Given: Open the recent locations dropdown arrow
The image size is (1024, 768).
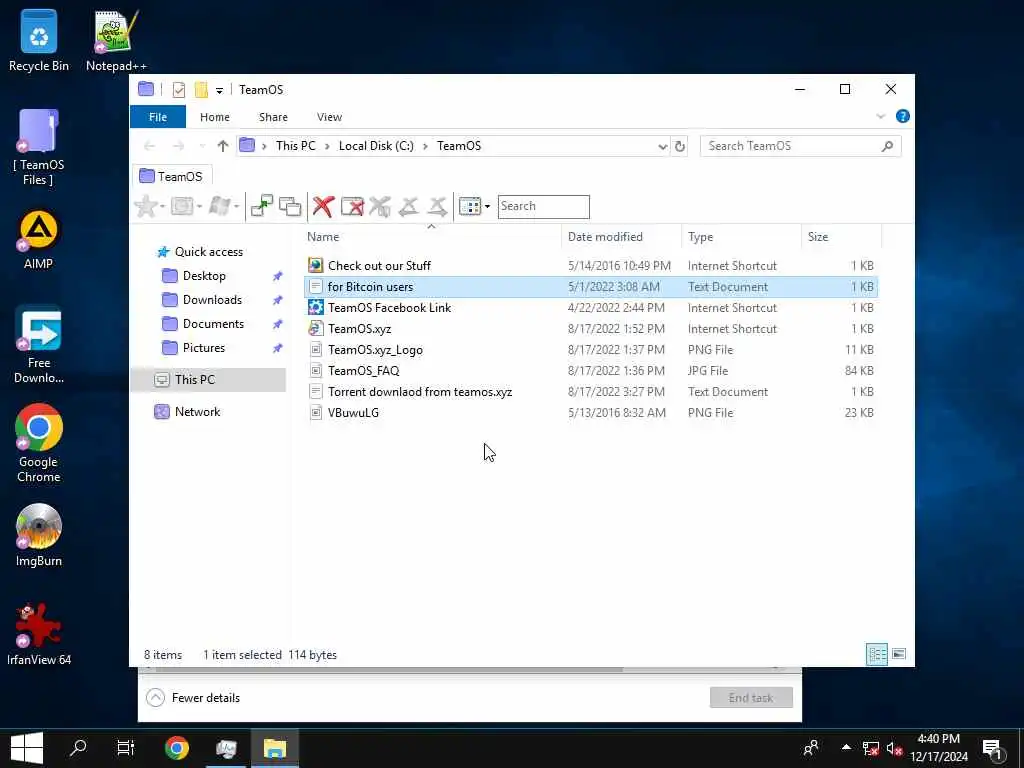Looking at the screenshot, I should (202, 146).
